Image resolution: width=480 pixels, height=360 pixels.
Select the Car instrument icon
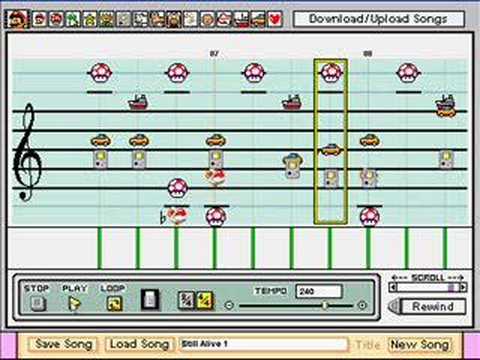pos(258,19)
